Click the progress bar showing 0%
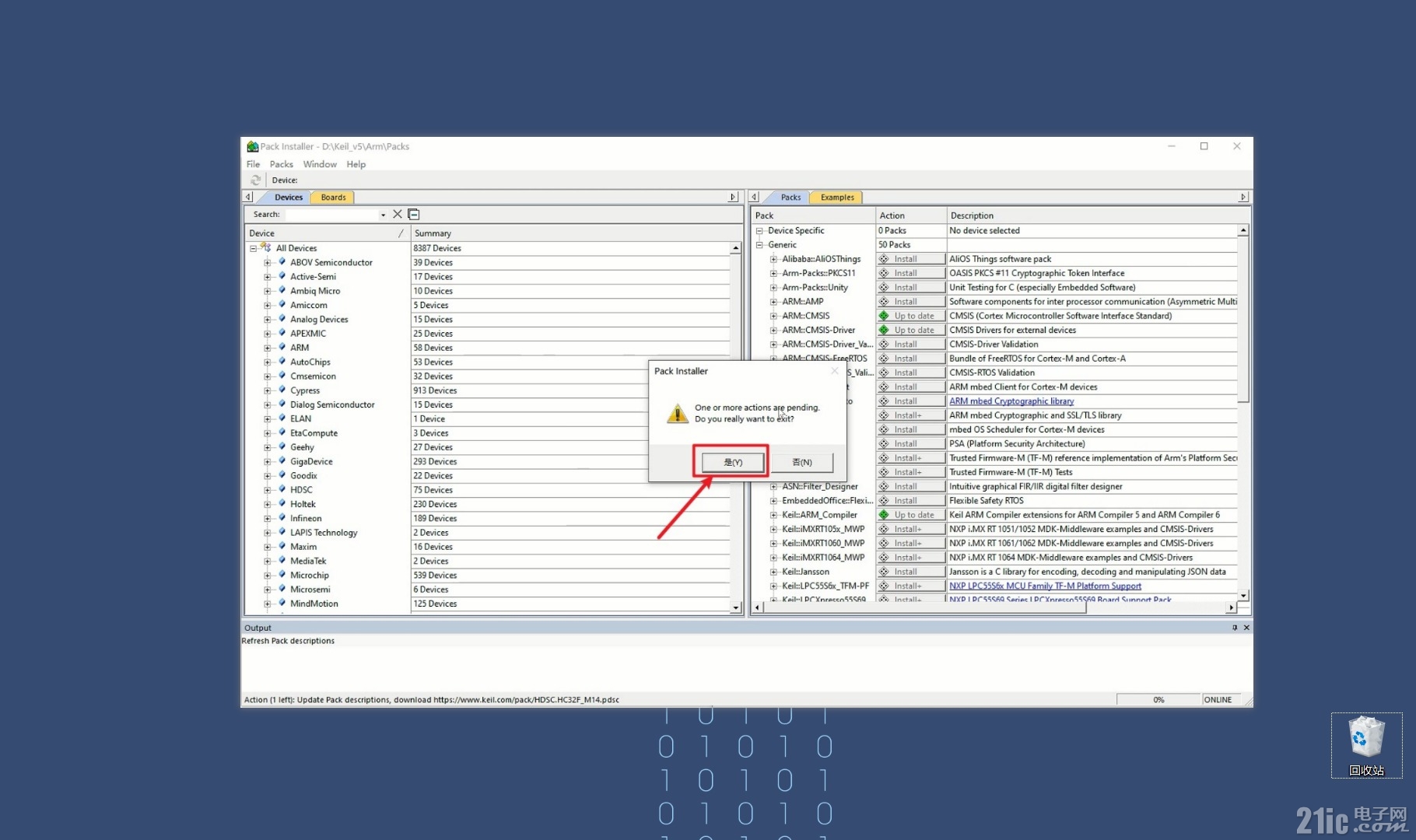Image resolution: width=1416 pixels, height=840 pixels. (x=1158, y=700)
